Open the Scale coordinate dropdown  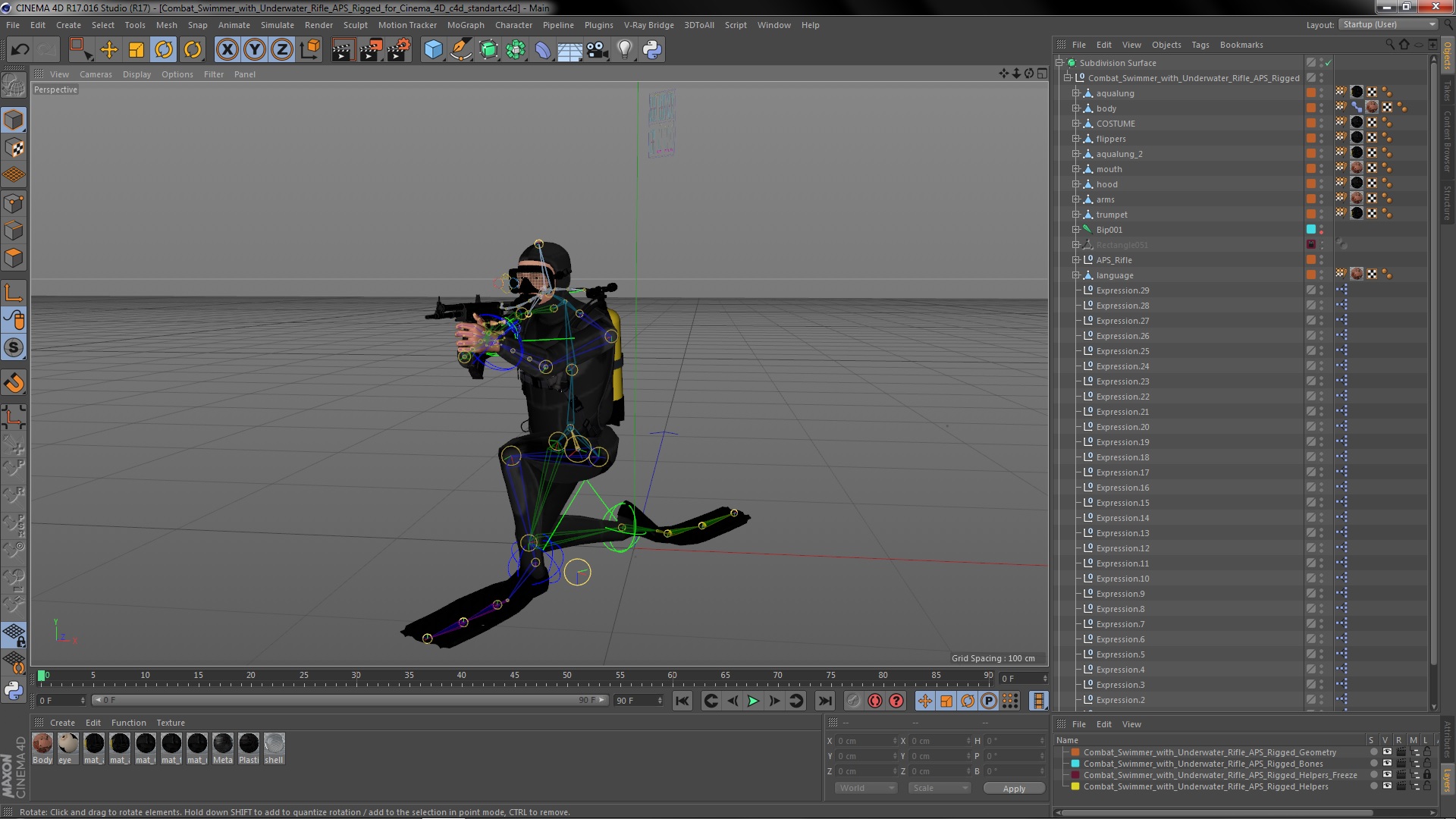tap(940, 788)
